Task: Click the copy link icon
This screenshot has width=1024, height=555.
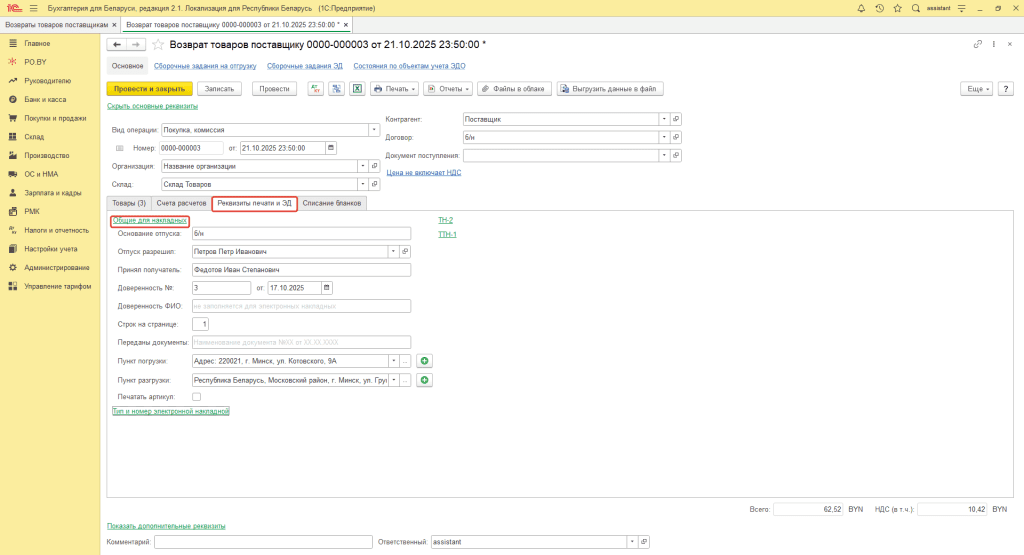Action: coord(977,44)
